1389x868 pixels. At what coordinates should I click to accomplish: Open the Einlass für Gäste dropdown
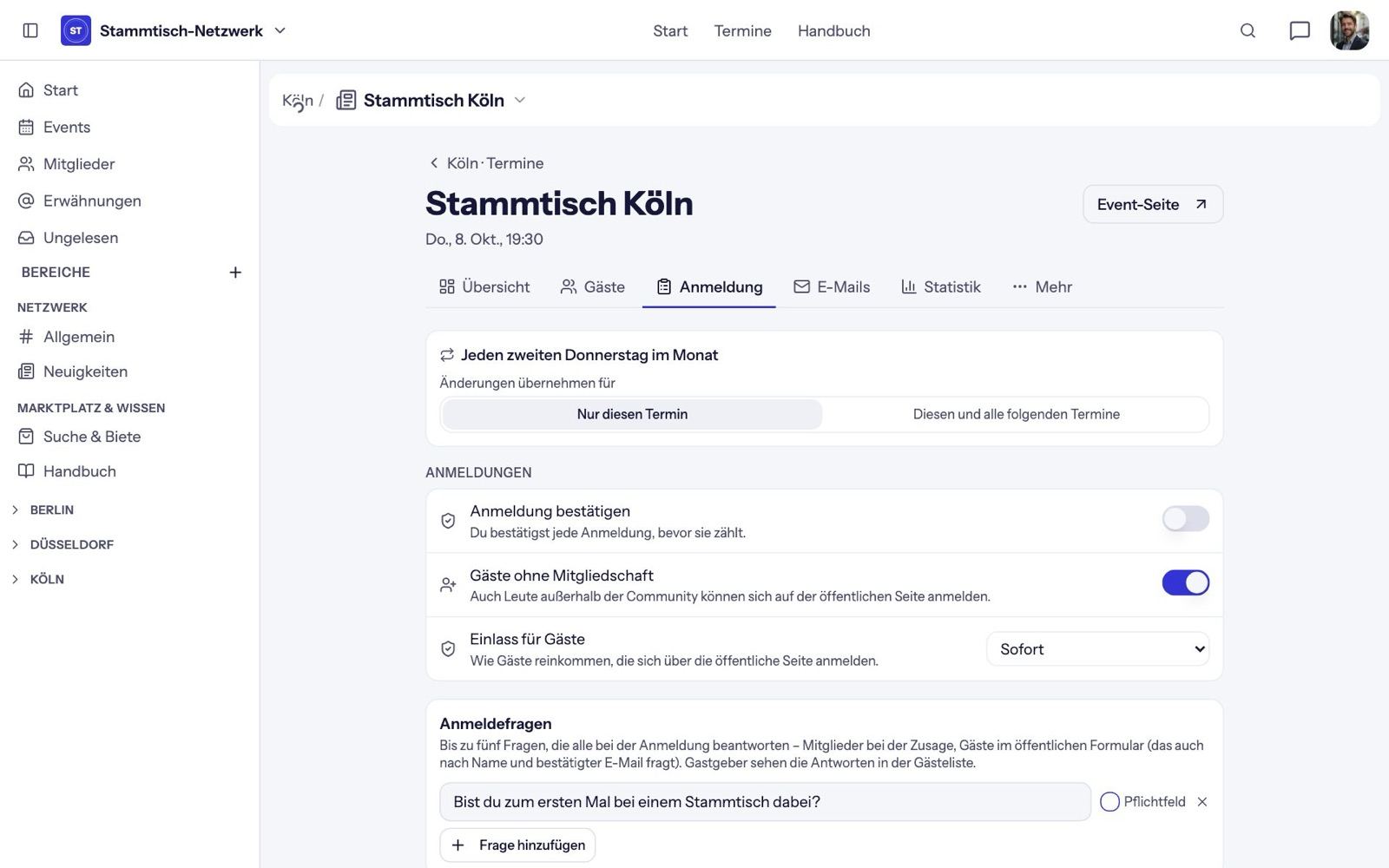point(1098,649)
